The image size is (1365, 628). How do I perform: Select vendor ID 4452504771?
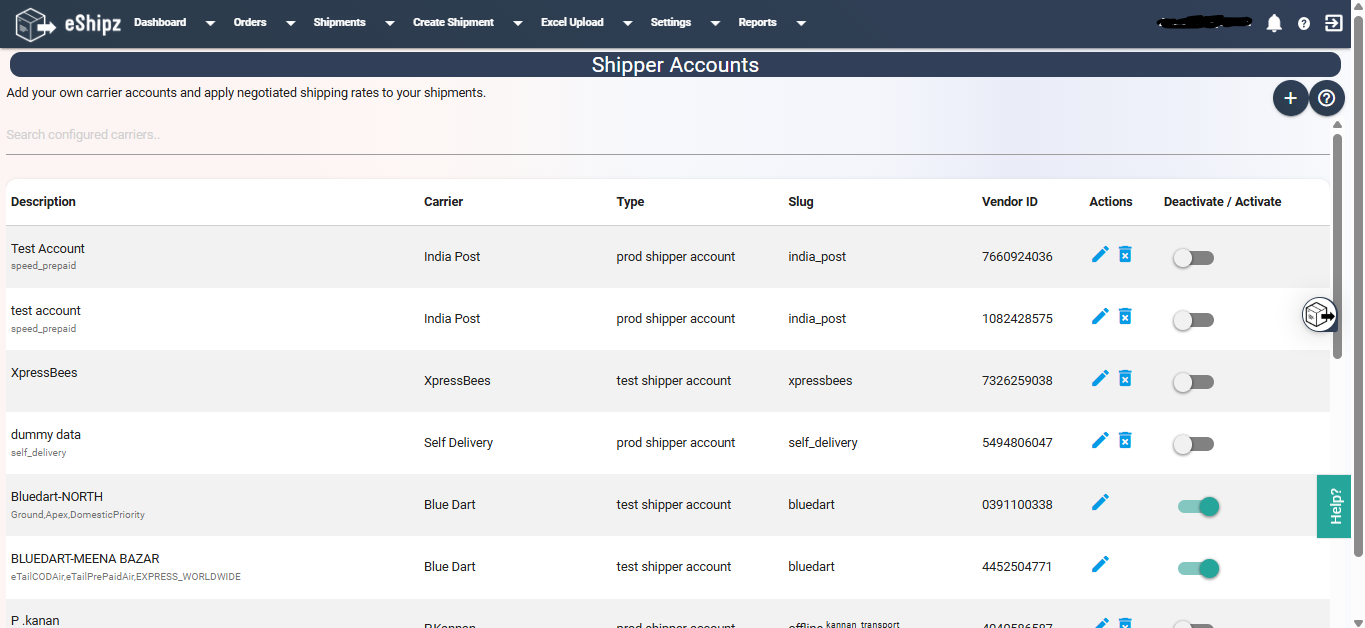click(x=1017, y=566)
